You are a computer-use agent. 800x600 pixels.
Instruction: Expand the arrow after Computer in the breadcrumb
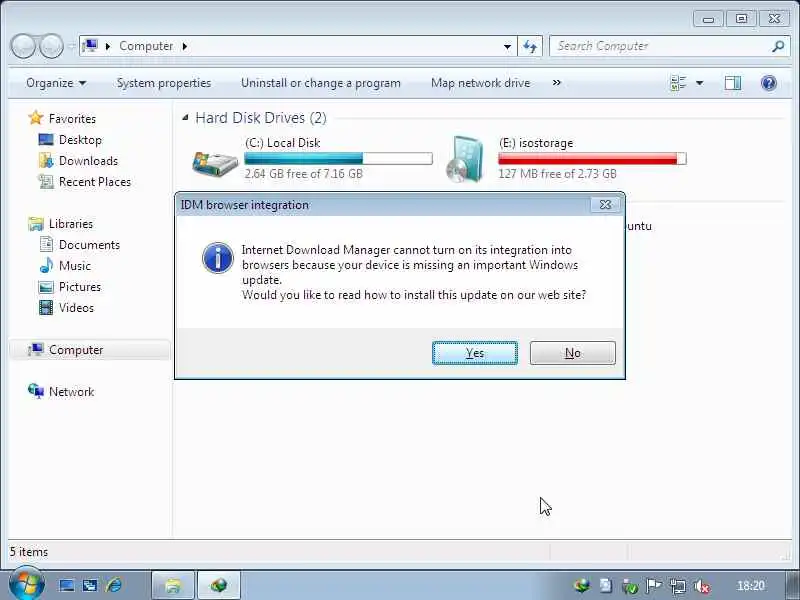coord(185,46)
